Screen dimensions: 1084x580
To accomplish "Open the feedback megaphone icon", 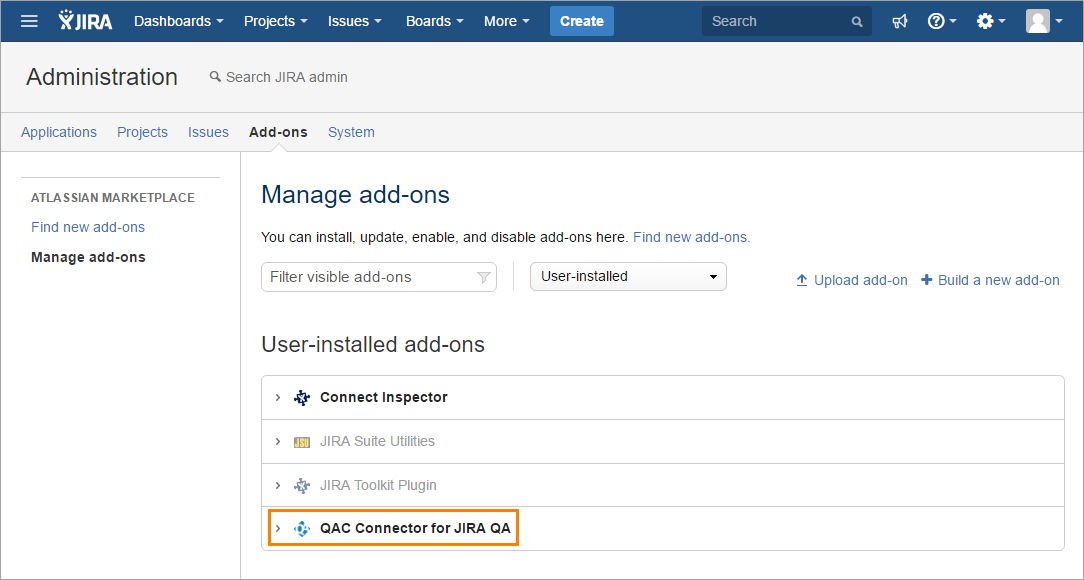I will coord(899,20).
